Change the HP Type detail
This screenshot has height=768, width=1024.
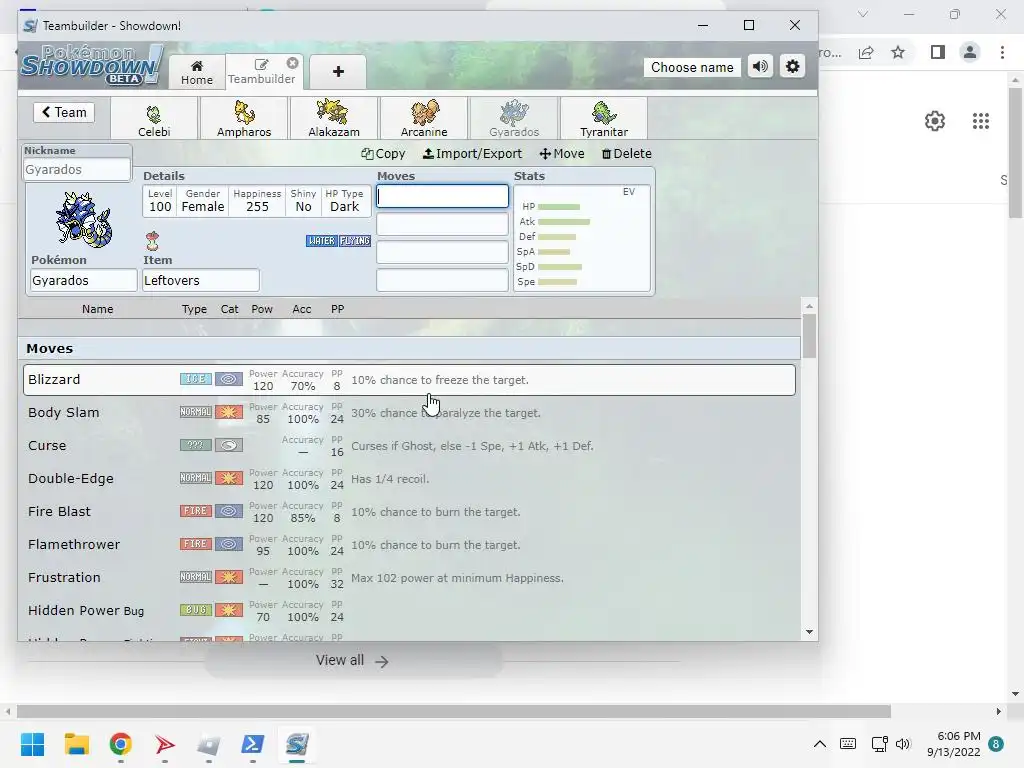point(344,201)
